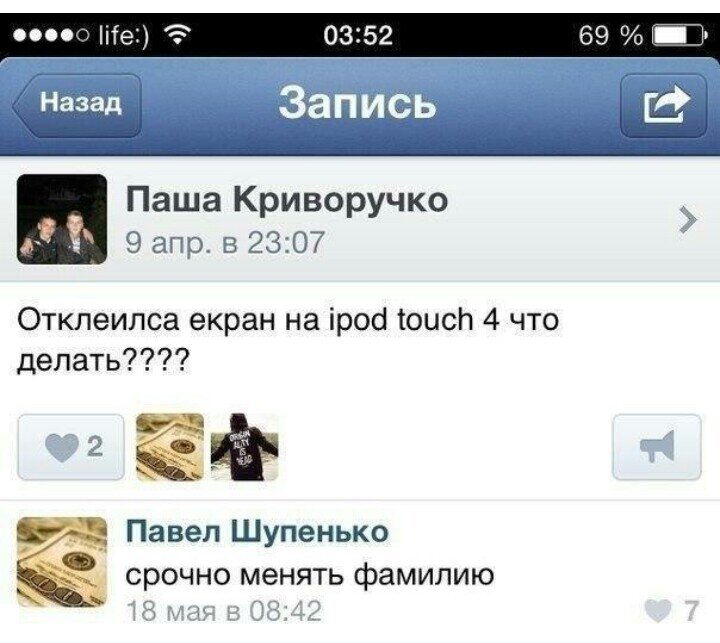
Task: Tap Паша Криворучко author name
Action: (287, 200)
